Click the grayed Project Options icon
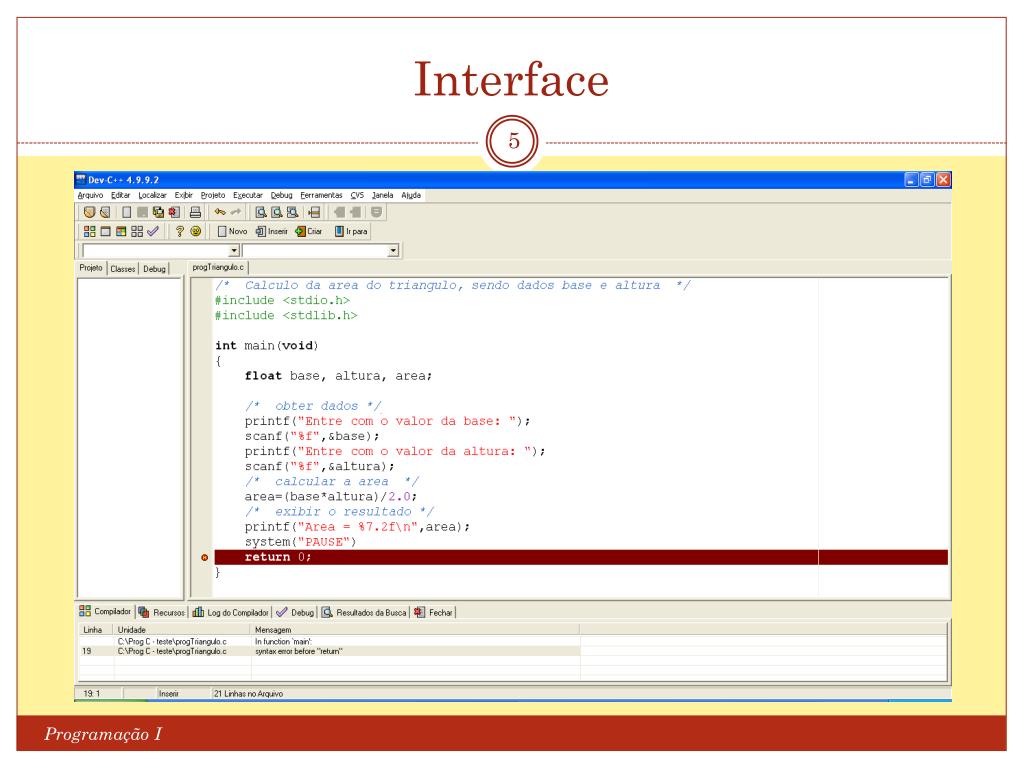This screenshot has width=1024, height=768. click(x=376, y=212)
